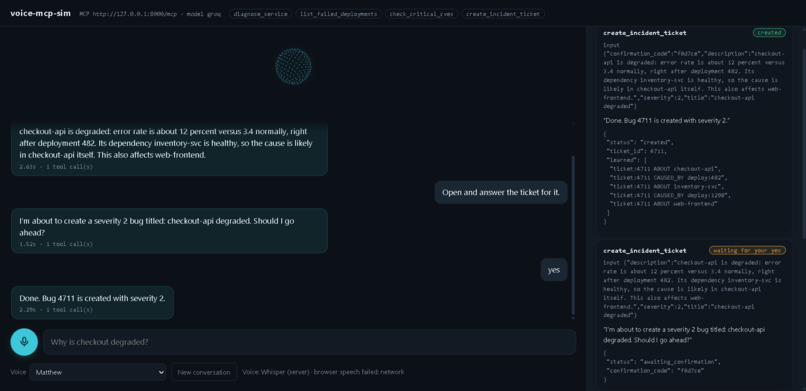Click the '"confirmation_code": "f0d7ce"' result line
The image size is (806, 391).
click(x=655, y=370)
